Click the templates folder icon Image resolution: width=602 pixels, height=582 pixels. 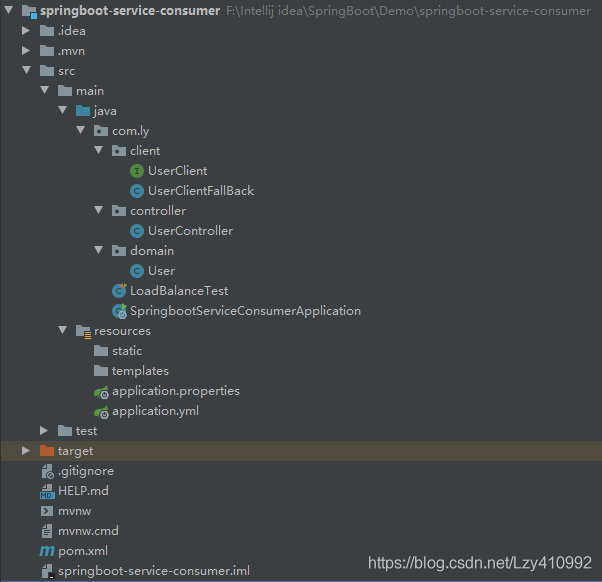(x=101, y=371)
